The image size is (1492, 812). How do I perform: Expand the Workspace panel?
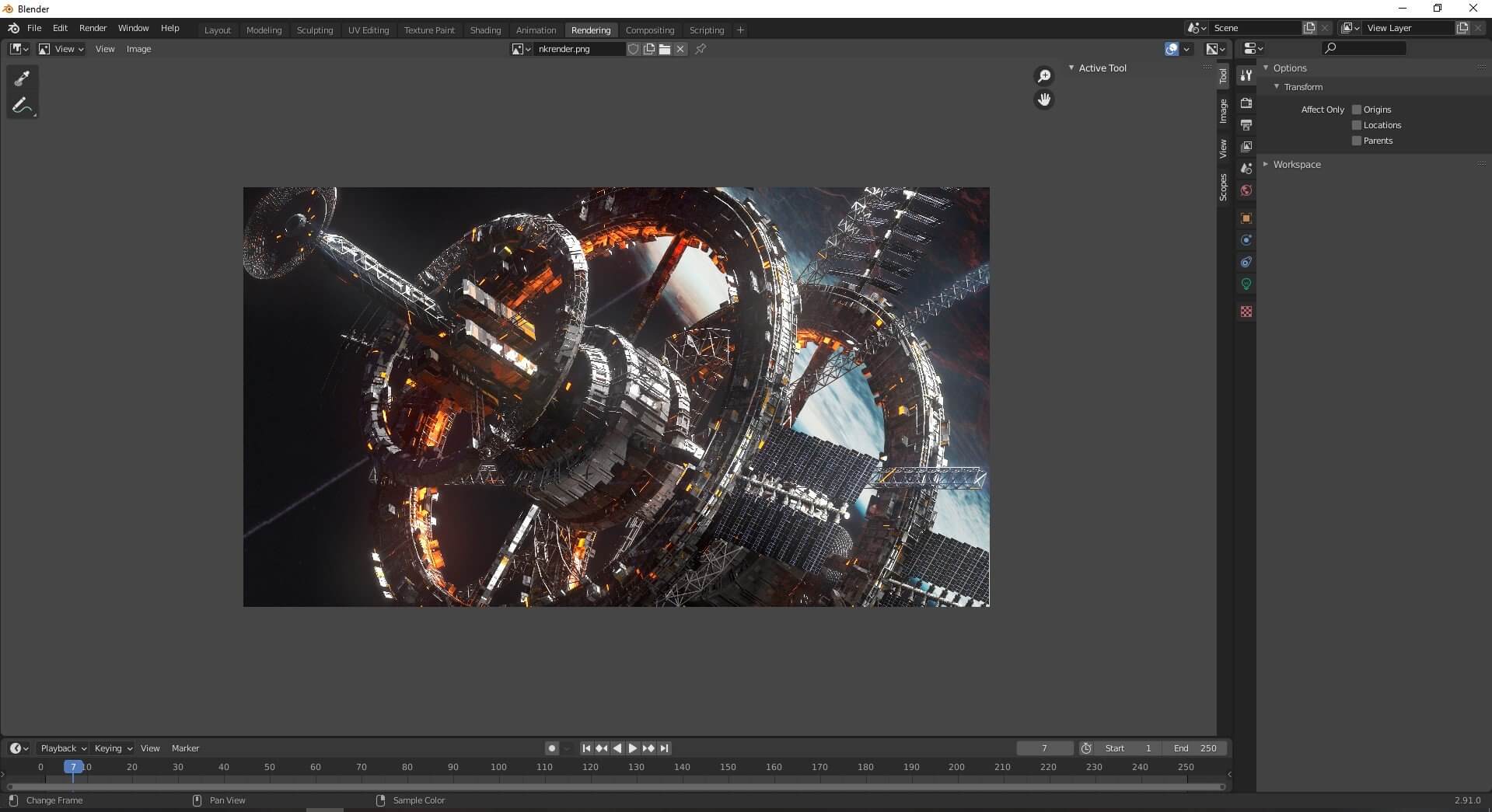(x=1296, y=165)
